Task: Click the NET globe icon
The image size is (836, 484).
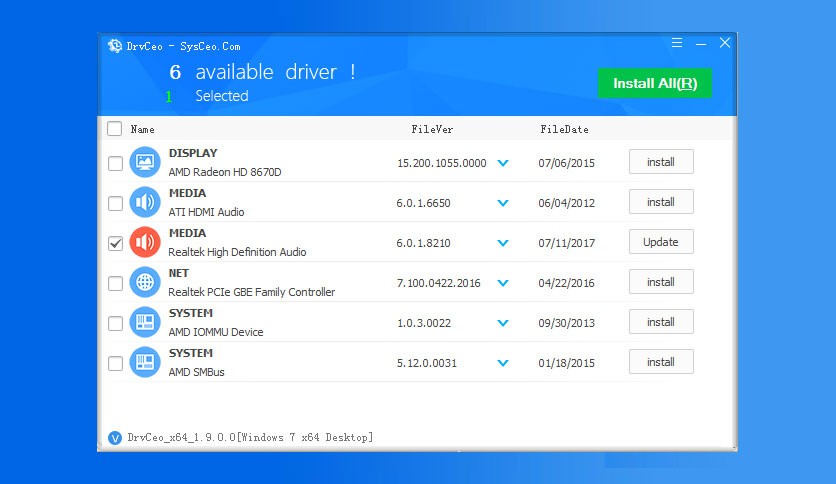Action: 145,282
